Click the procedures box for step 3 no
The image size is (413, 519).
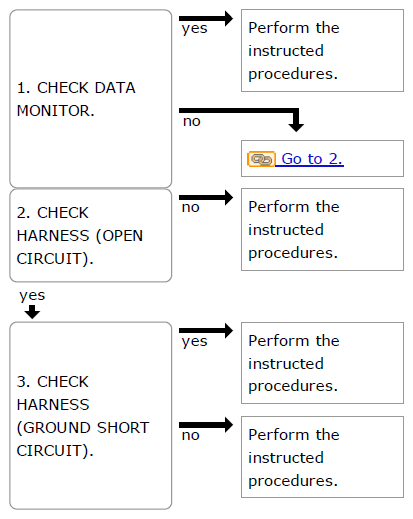click(x=322, y=457)
